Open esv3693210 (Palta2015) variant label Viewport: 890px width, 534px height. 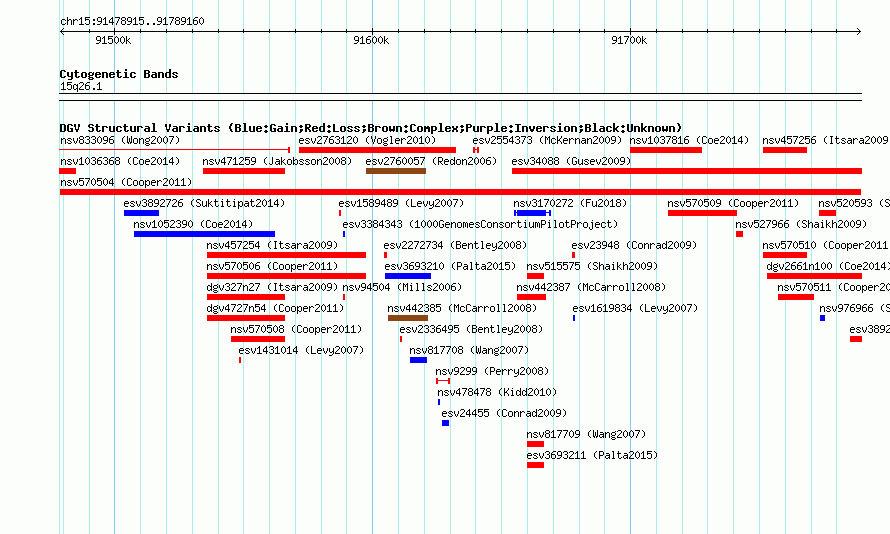[450, 266]
